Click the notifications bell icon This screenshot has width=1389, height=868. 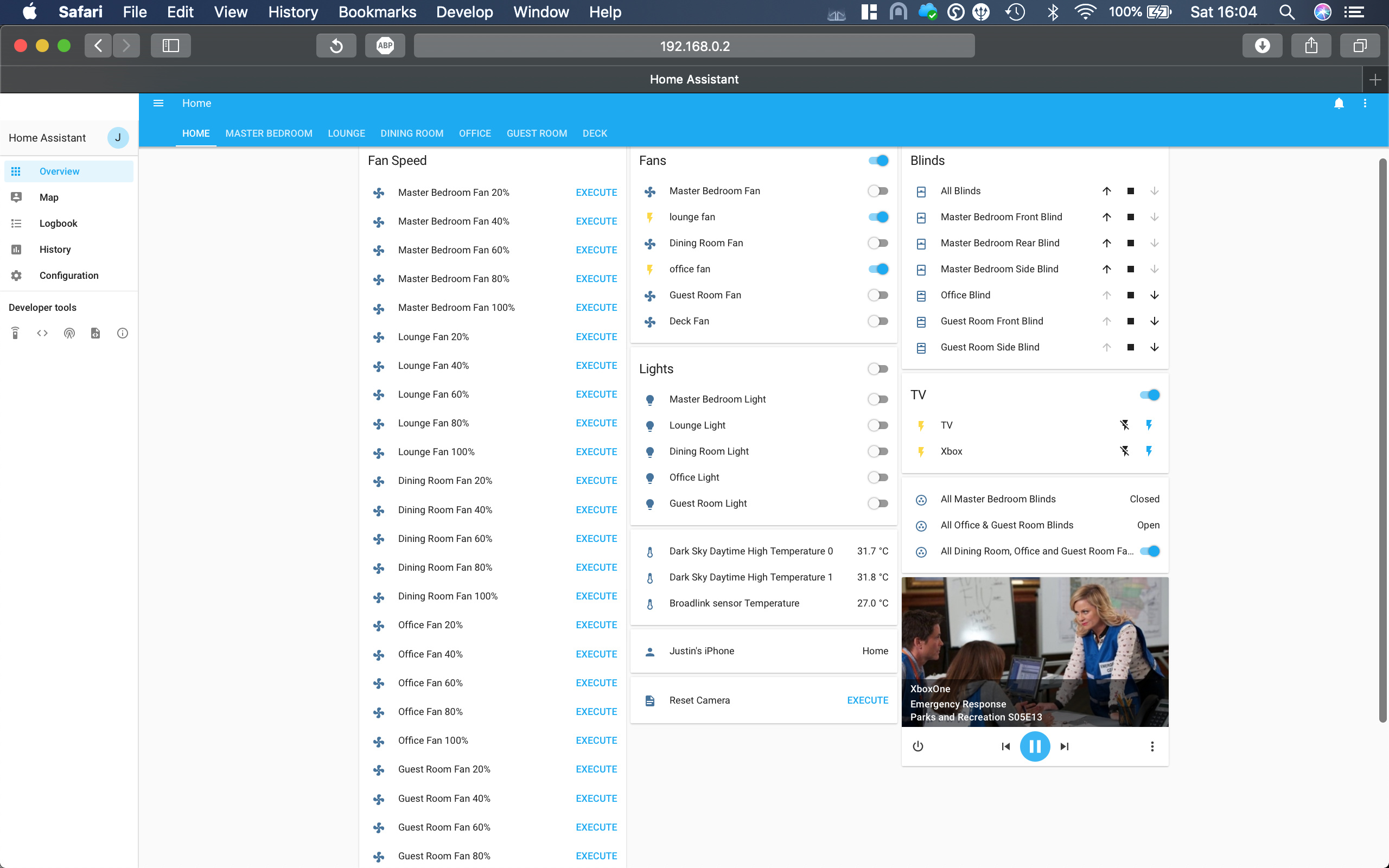click(1338, 103)
